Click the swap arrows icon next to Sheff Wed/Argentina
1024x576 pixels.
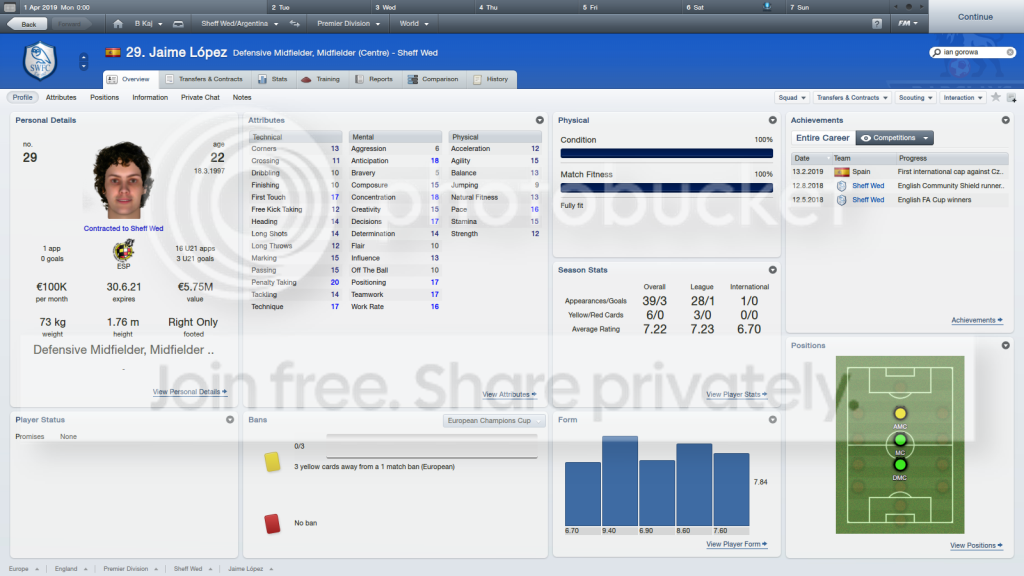[x=295, y=24]
